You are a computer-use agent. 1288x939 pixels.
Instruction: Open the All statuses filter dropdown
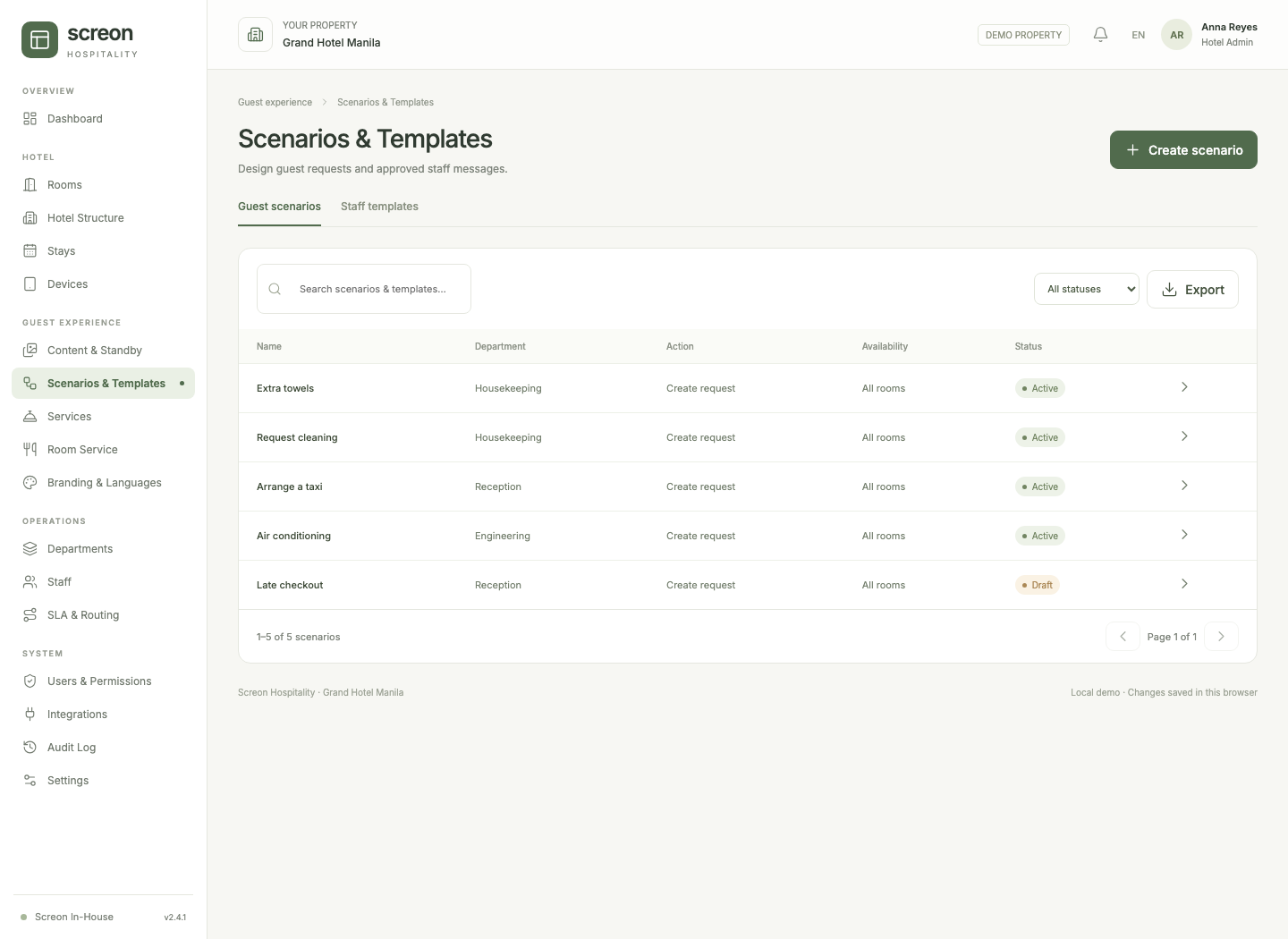coord(1087,289)
